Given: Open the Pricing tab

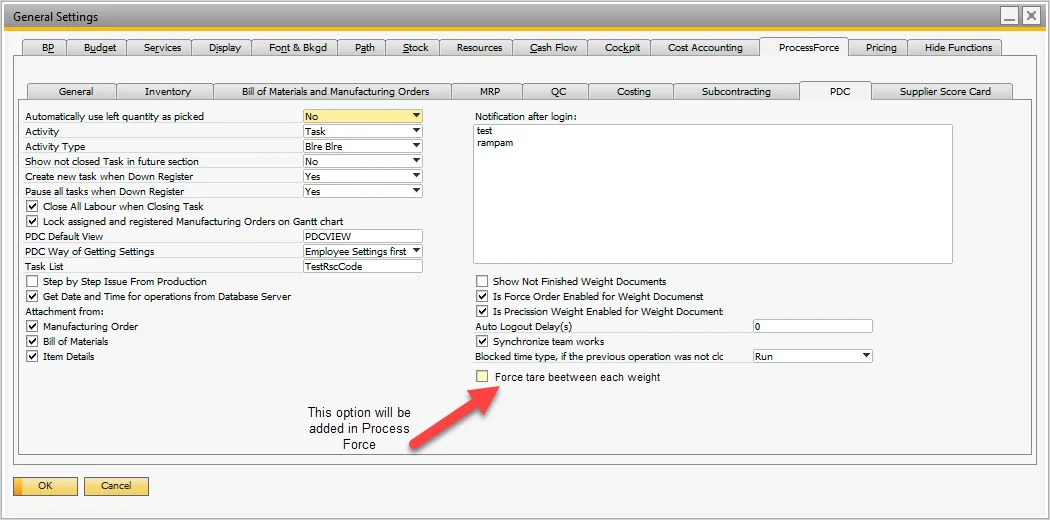Looking at the screenshot, I should 881,48.
